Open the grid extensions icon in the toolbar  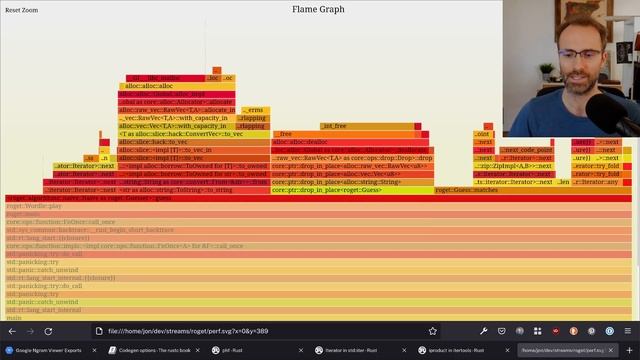coord(538,331)
